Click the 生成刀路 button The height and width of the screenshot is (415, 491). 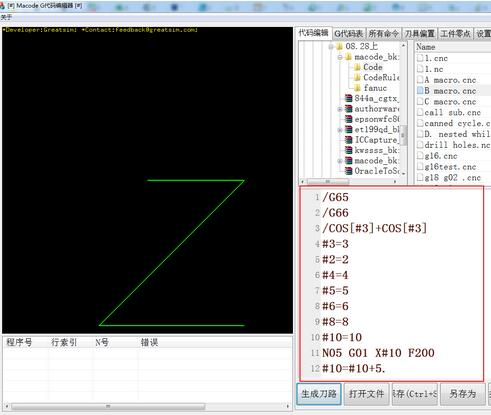tap(319, 394)
